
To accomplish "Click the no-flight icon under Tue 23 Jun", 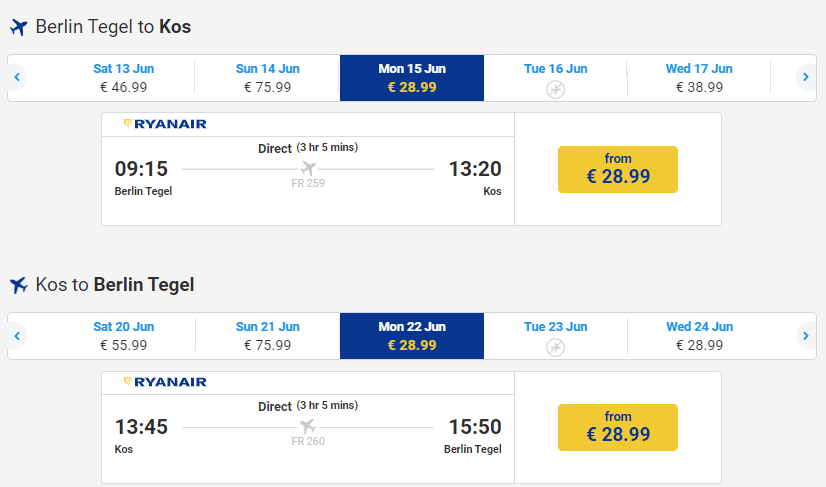I will coord(555,347).
